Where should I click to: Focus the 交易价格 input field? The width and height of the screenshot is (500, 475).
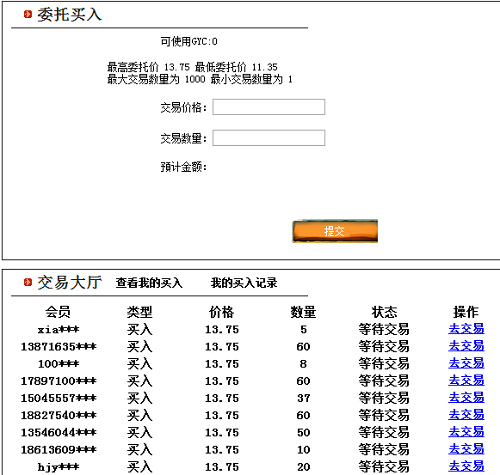coord(269,107)
